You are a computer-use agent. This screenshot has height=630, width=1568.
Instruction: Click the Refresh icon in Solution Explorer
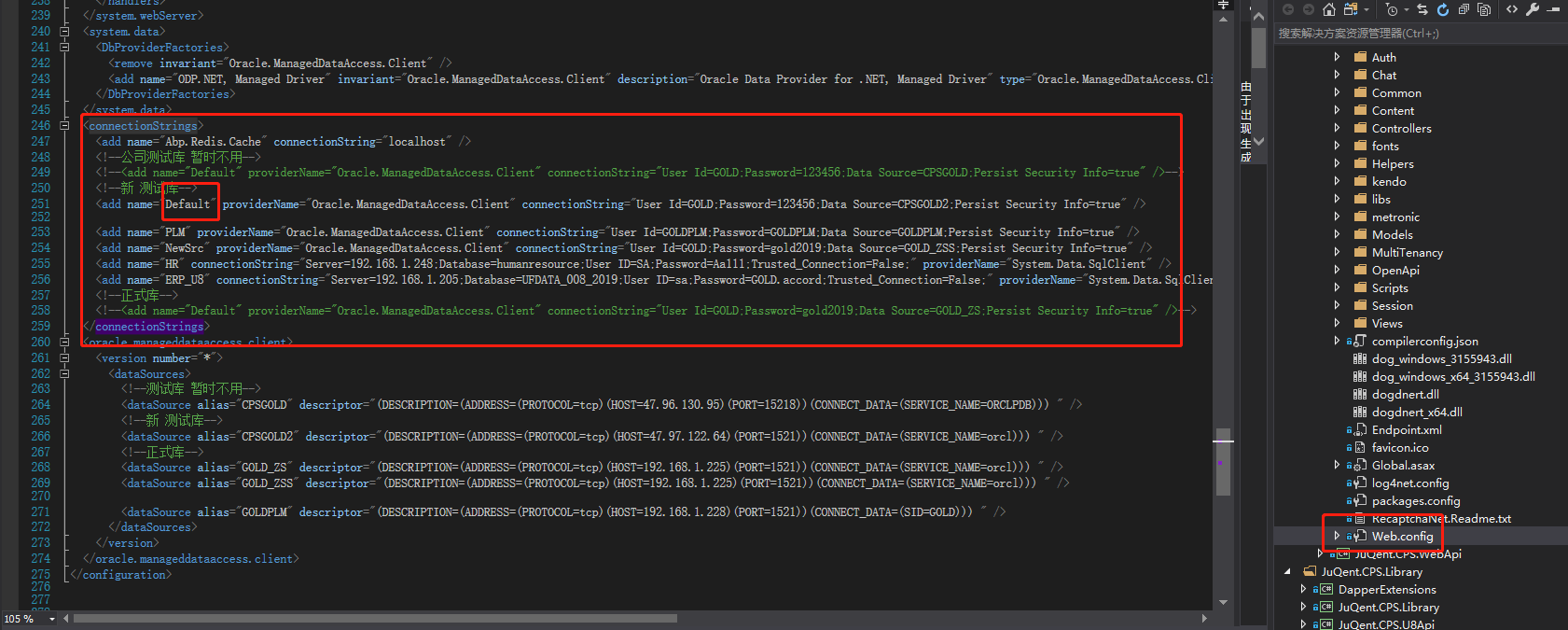[1442, 9]
